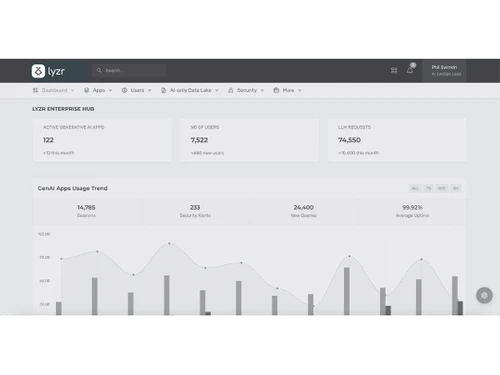The image size is (500, 375).
Task: Select the 30D time range button
Action: pyautogui.click(x=442, y=188)
